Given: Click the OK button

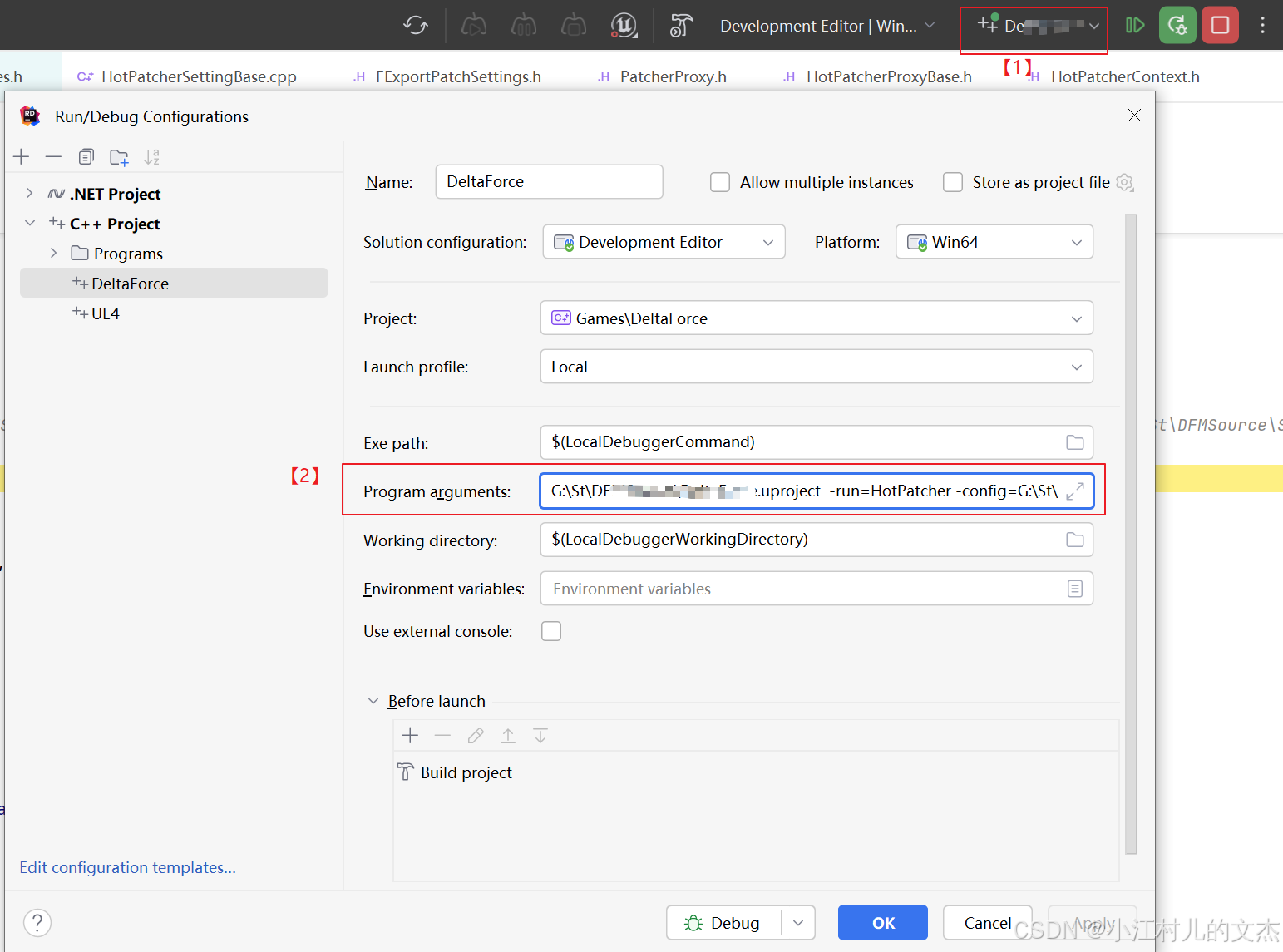Looking at the screenshot, I should click(x=882, y=923).
